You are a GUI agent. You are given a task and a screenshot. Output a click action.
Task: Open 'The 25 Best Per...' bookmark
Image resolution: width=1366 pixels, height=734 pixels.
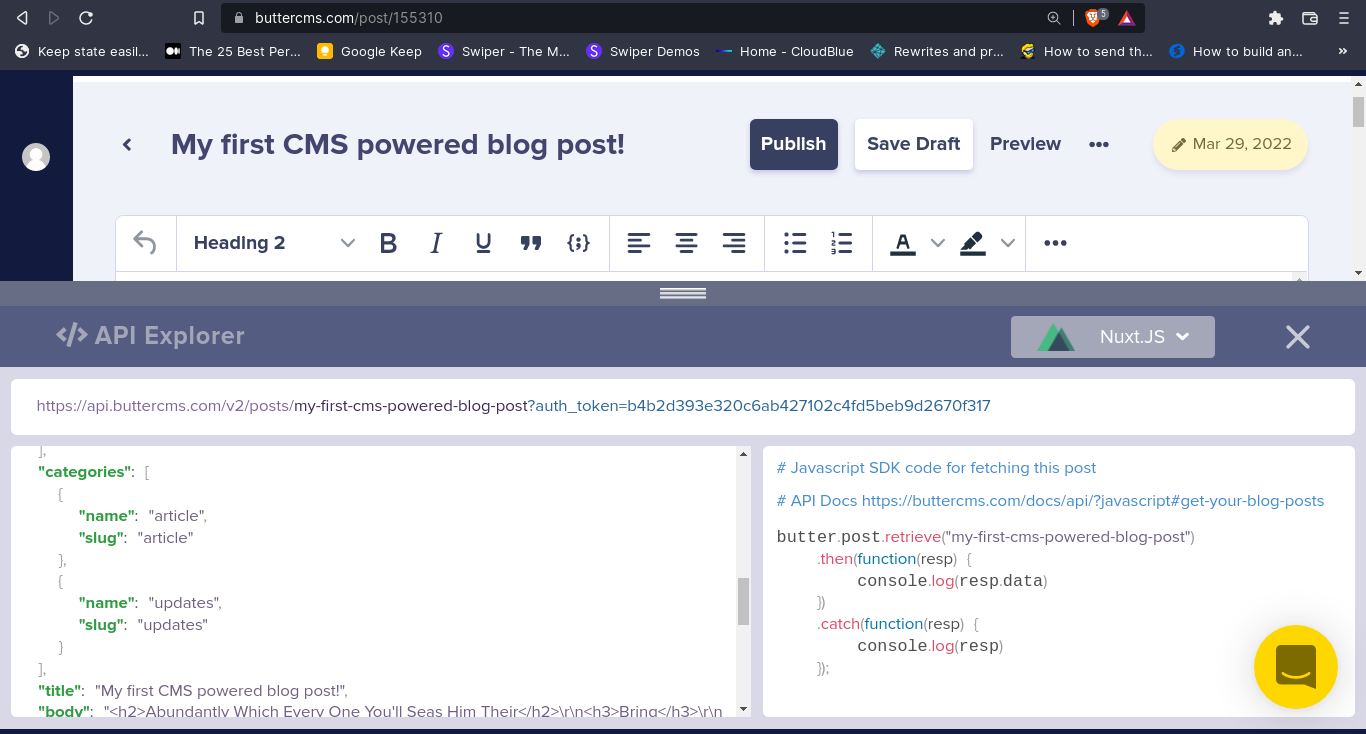click(233, 51)
